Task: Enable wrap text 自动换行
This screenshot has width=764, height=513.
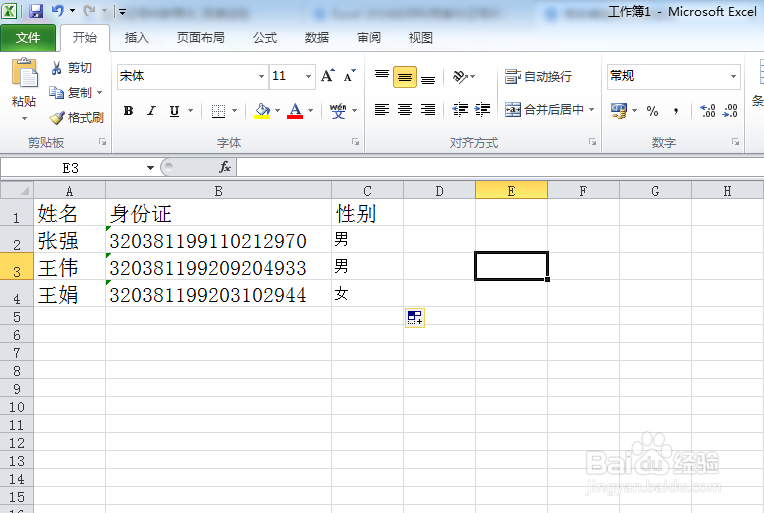Action: (538, 76)
